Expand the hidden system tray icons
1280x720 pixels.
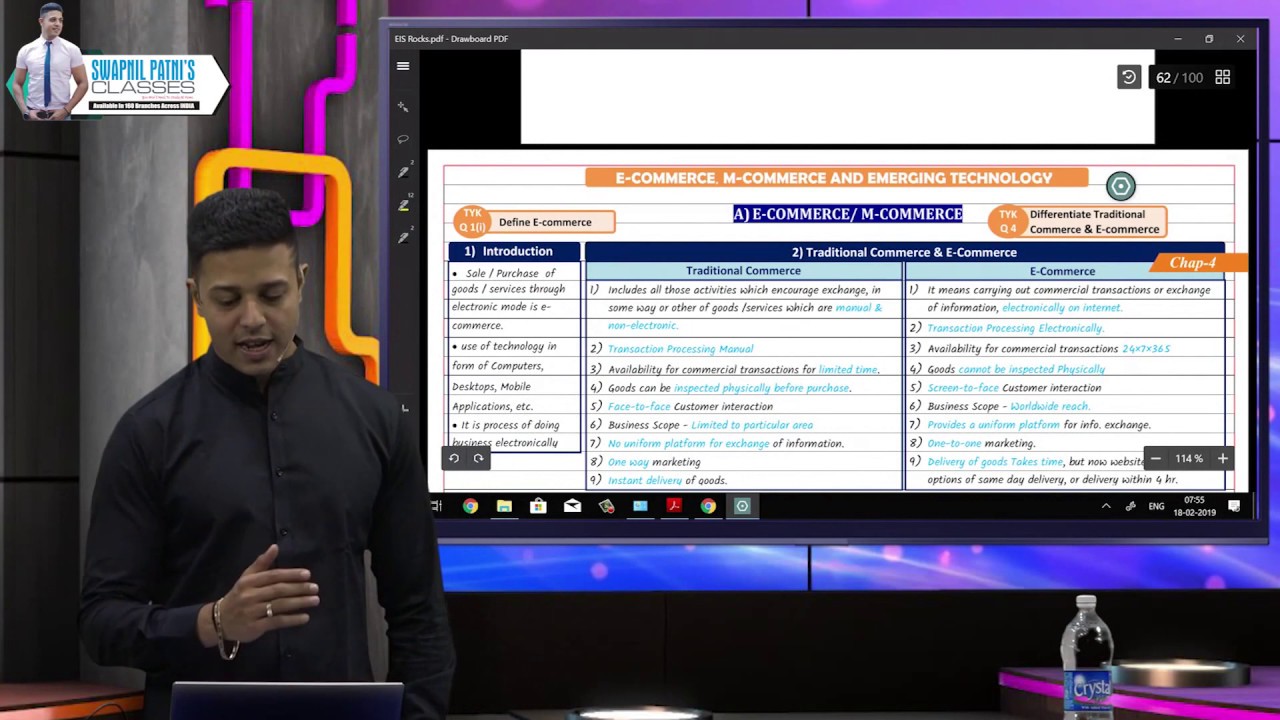coord(1106,507)
